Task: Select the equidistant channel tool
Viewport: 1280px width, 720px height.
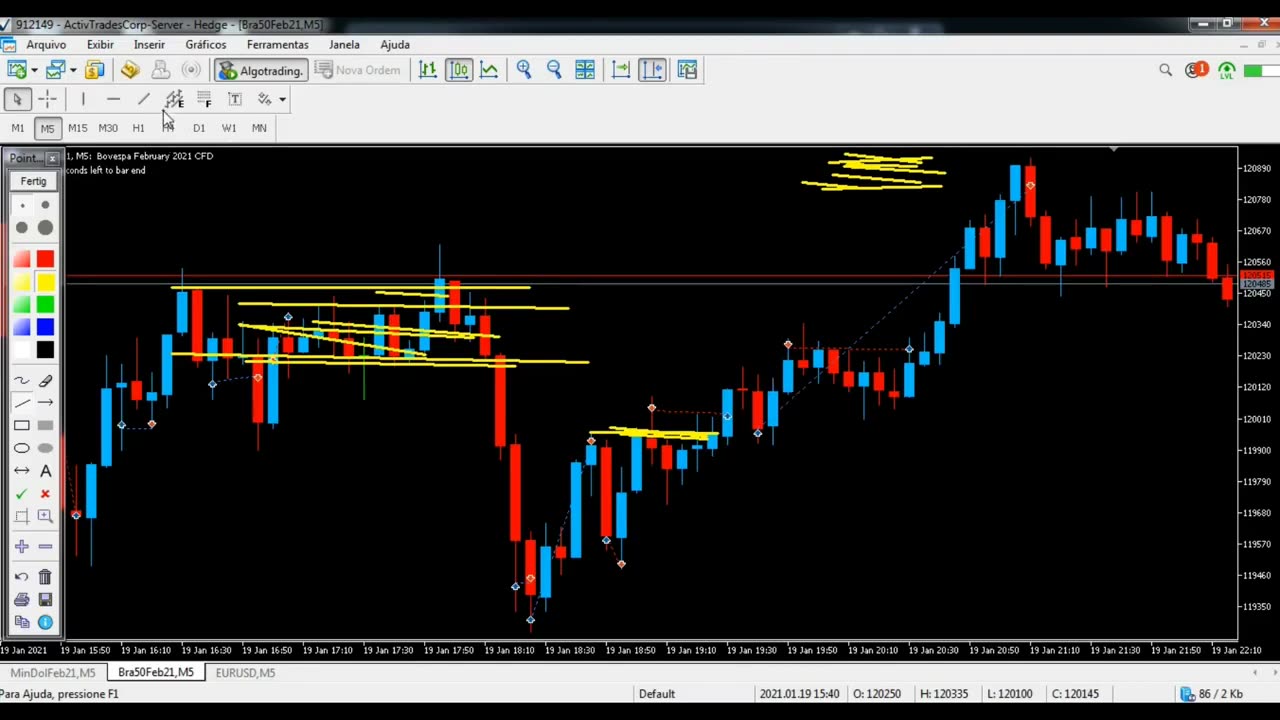Action: [x=174, y=99]
